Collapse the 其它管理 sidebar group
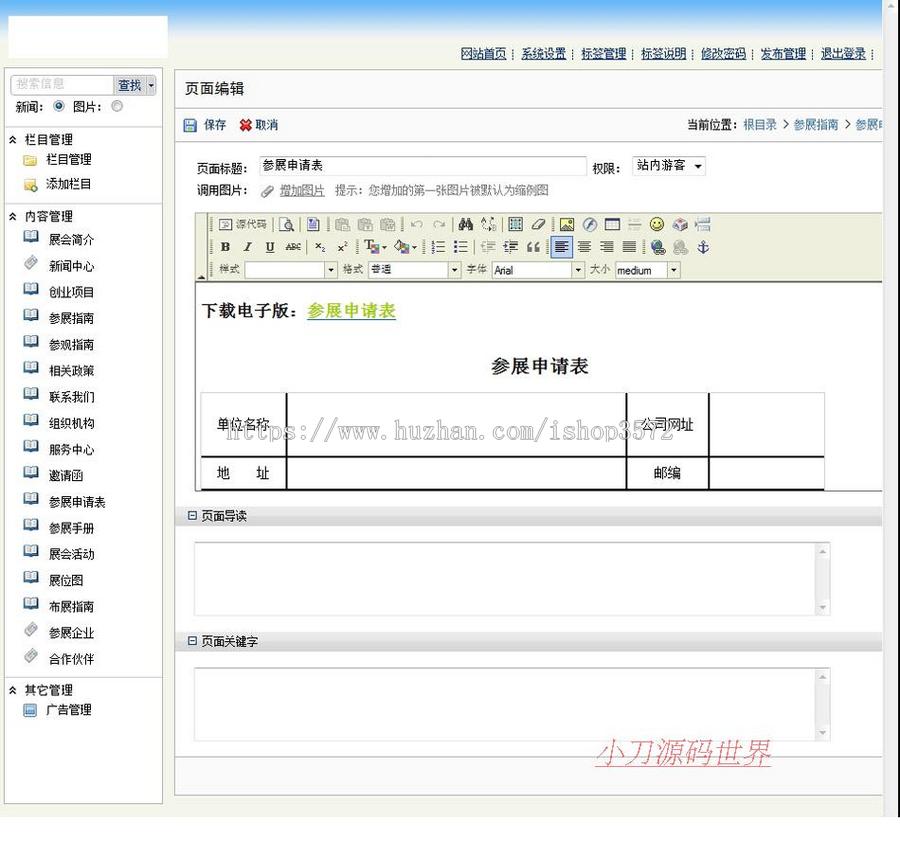Image resolution: width=900 pixels, height=857 pixels. [x=13, y=690]
